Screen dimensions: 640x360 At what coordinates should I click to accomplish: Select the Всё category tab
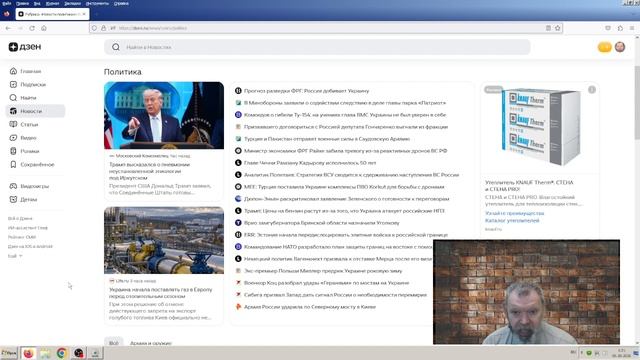pyautogui.click(x=114, y=343)
